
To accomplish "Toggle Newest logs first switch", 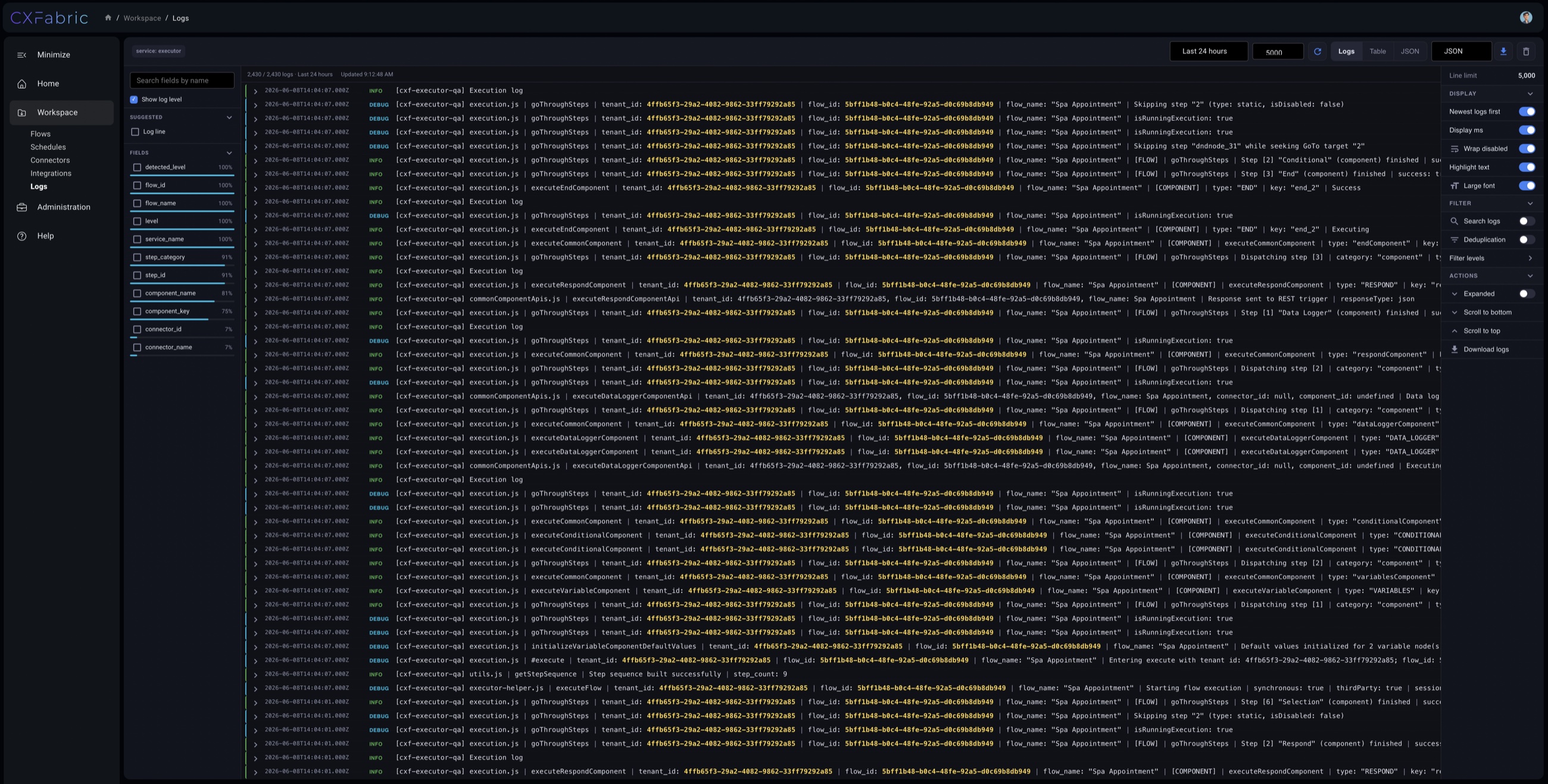I will (x=1527, y=112).
